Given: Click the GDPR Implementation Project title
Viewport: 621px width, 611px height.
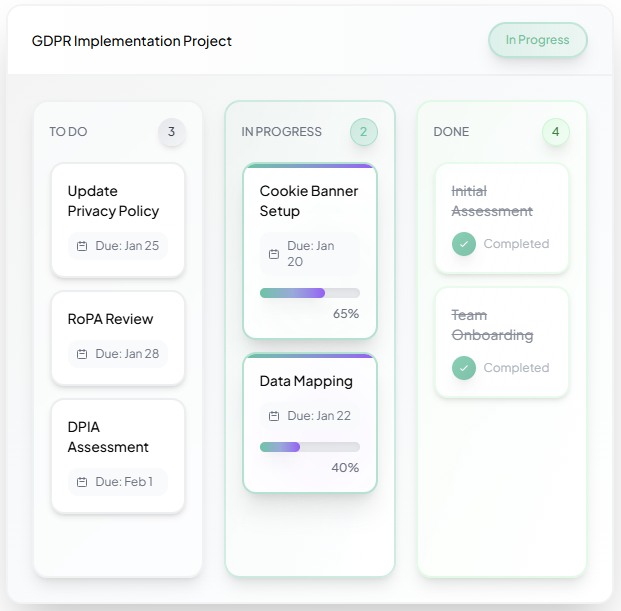Looking at the screenshot, I should pyautogui.click(x=132, y=41).
